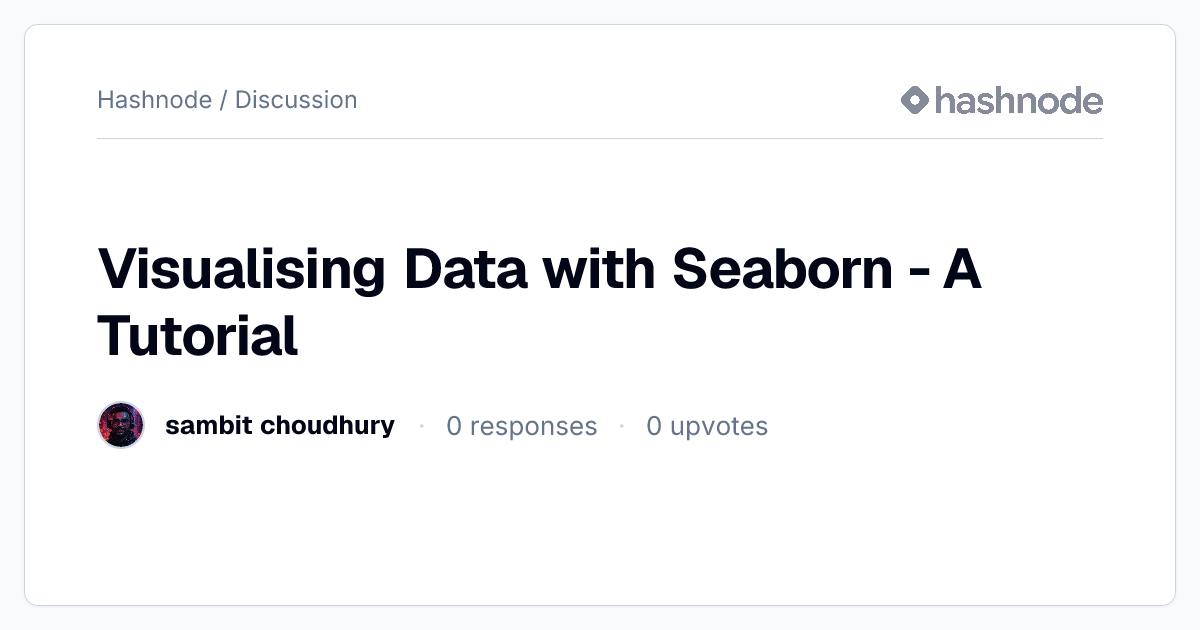The image size is (1200, 630).
Task: Click the slash separator in the breadcrumb
Action: tap(224, 100)
